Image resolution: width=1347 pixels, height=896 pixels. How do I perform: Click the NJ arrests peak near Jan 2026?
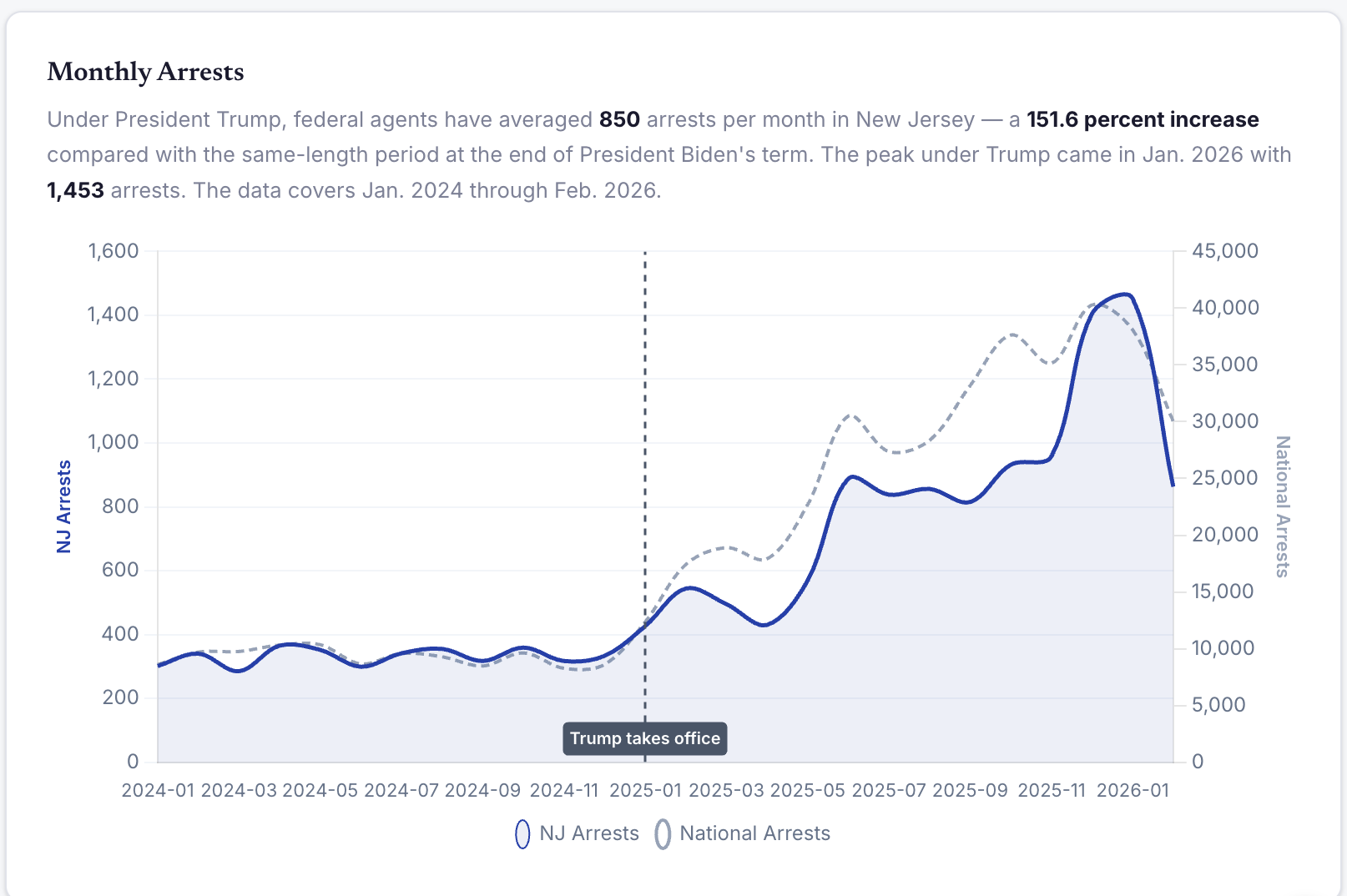pyautogui.click(x=1127, y=294)
